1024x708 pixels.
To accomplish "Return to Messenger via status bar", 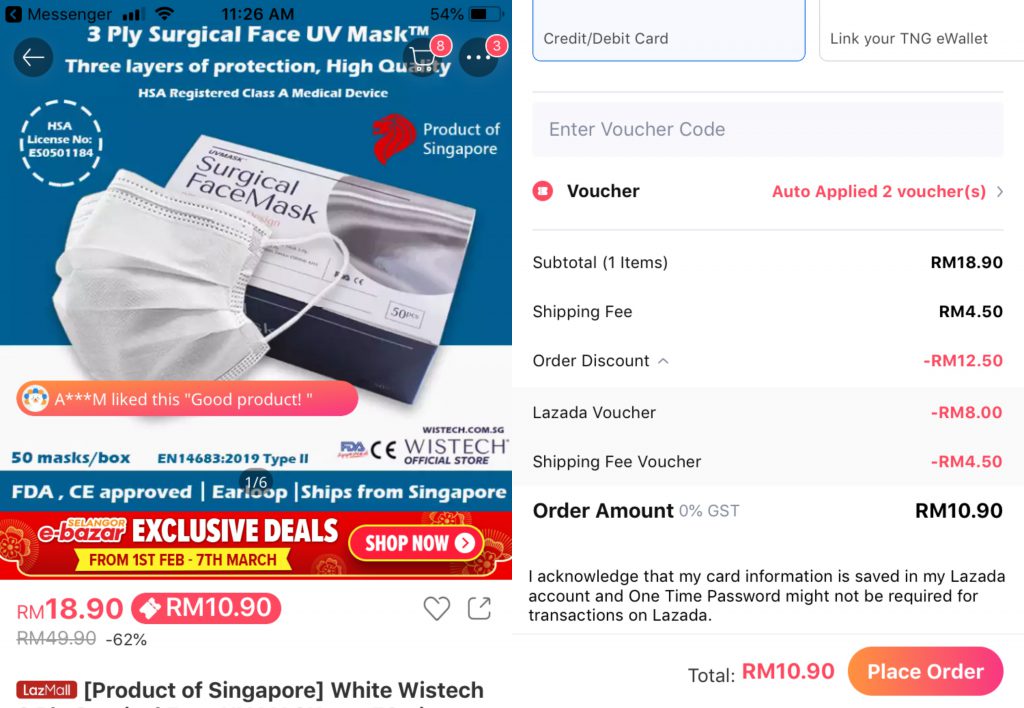I will (59, 14).
